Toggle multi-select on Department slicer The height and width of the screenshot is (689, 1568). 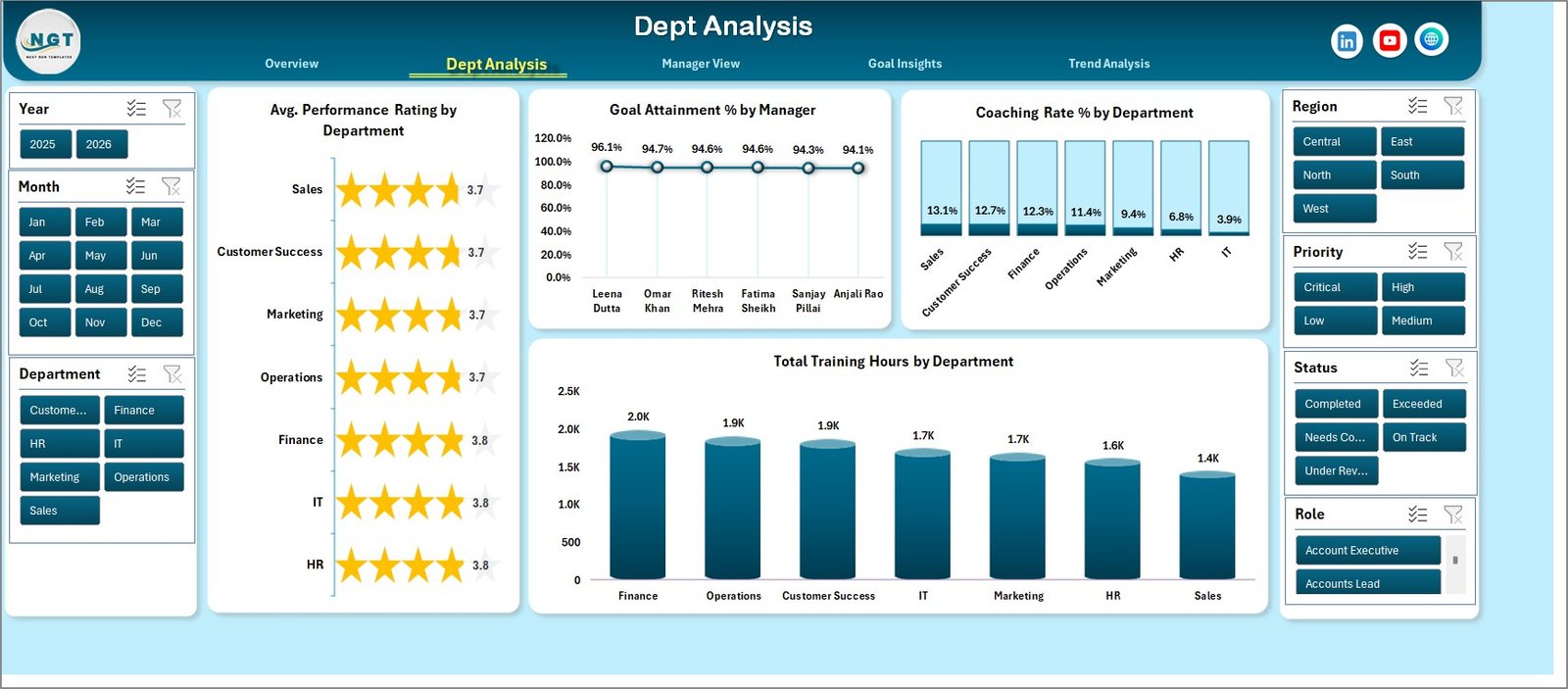coord(136,374)
